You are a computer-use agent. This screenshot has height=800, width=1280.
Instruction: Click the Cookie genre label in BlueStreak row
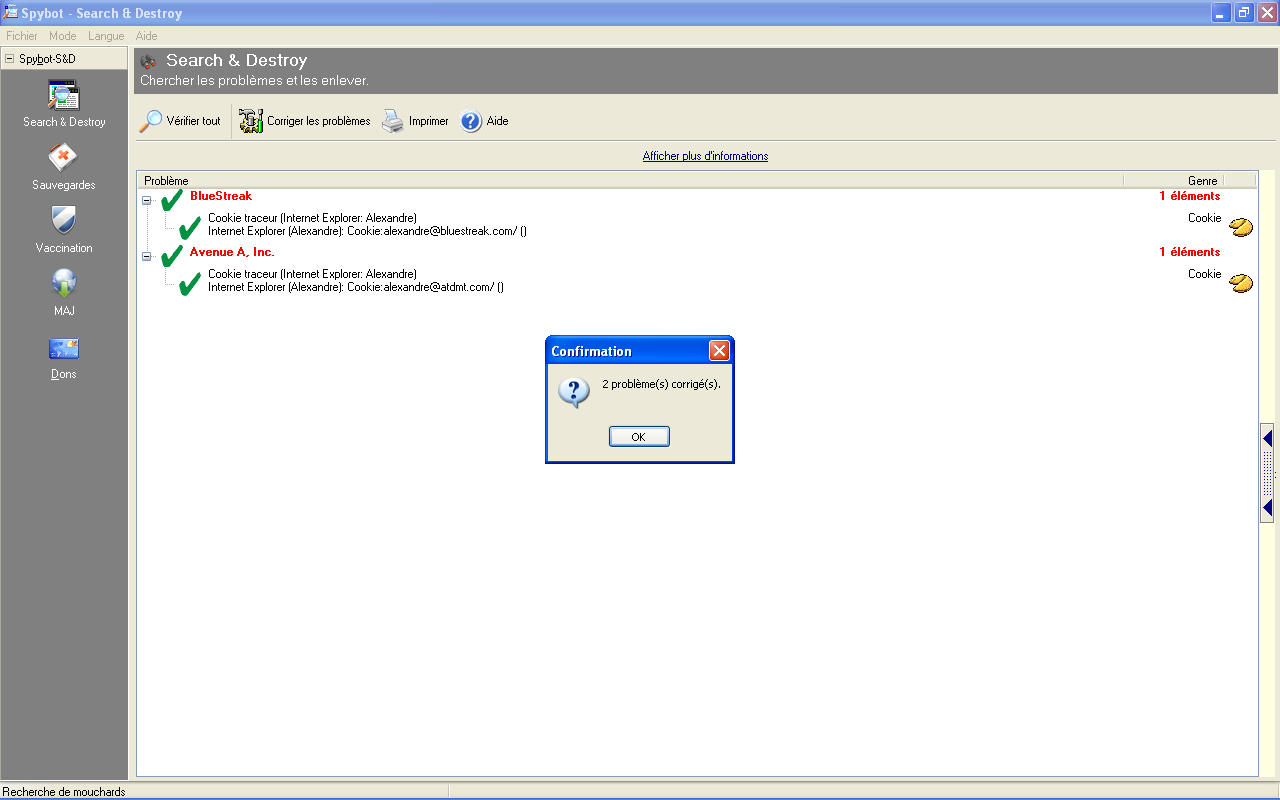(1205, 218)
